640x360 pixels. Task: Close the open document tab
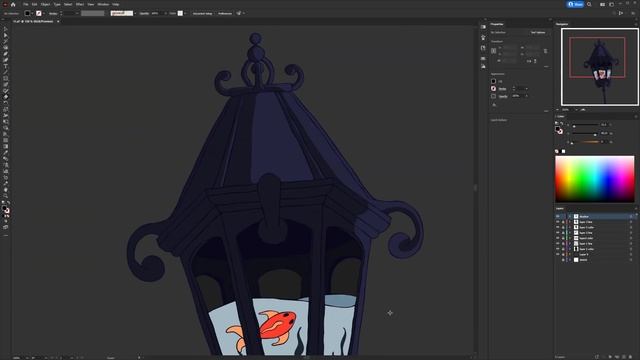[x=58, y=21]
